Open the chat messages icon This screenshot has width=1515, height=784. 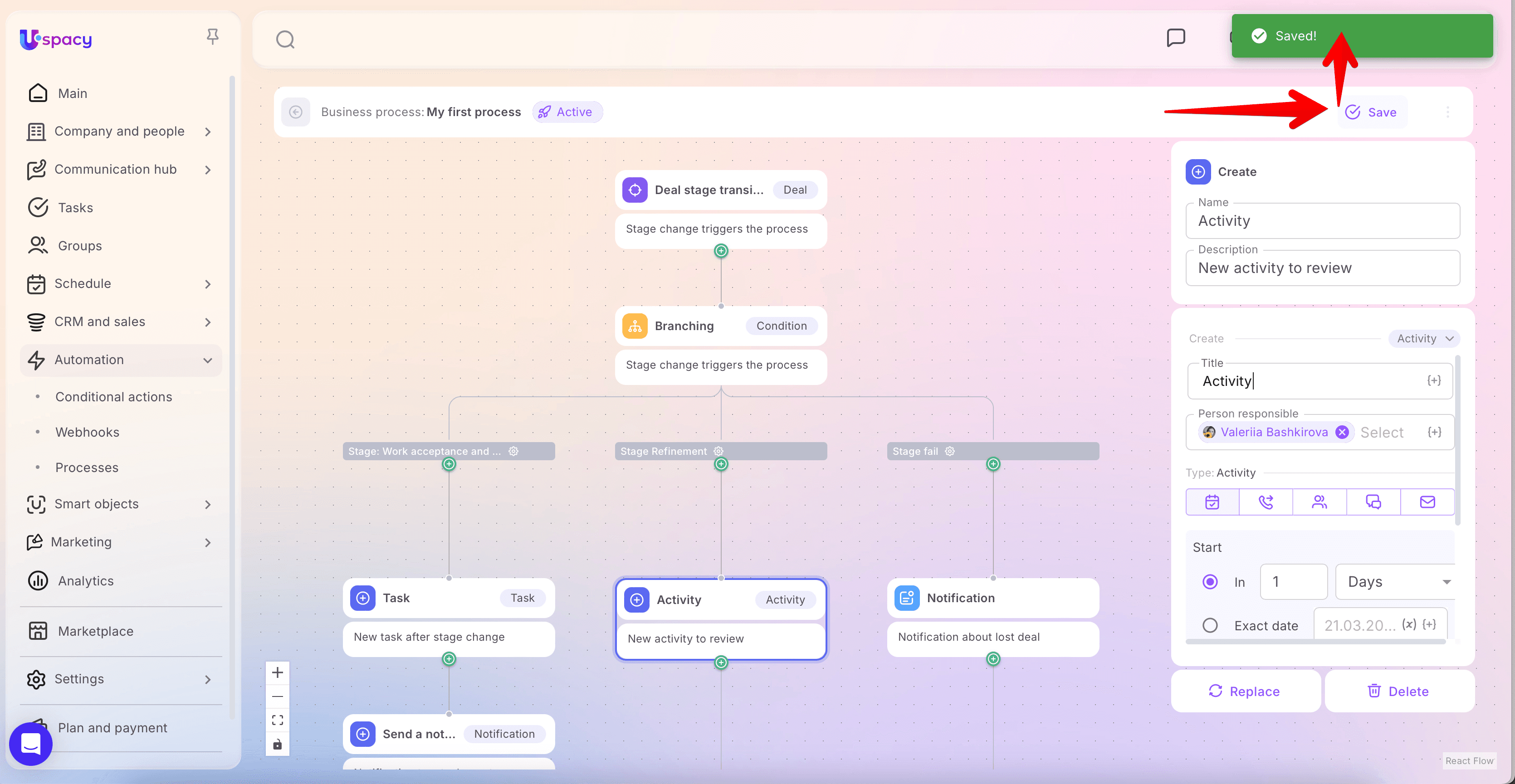pyautogui.click(x=1176, y=38)
